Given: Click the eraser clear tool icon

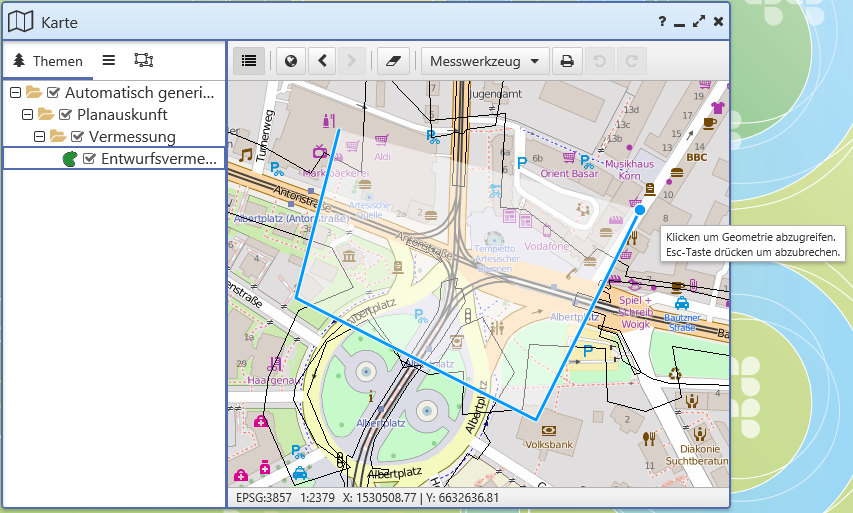Looking at the screenshot, I should point(393,61).
